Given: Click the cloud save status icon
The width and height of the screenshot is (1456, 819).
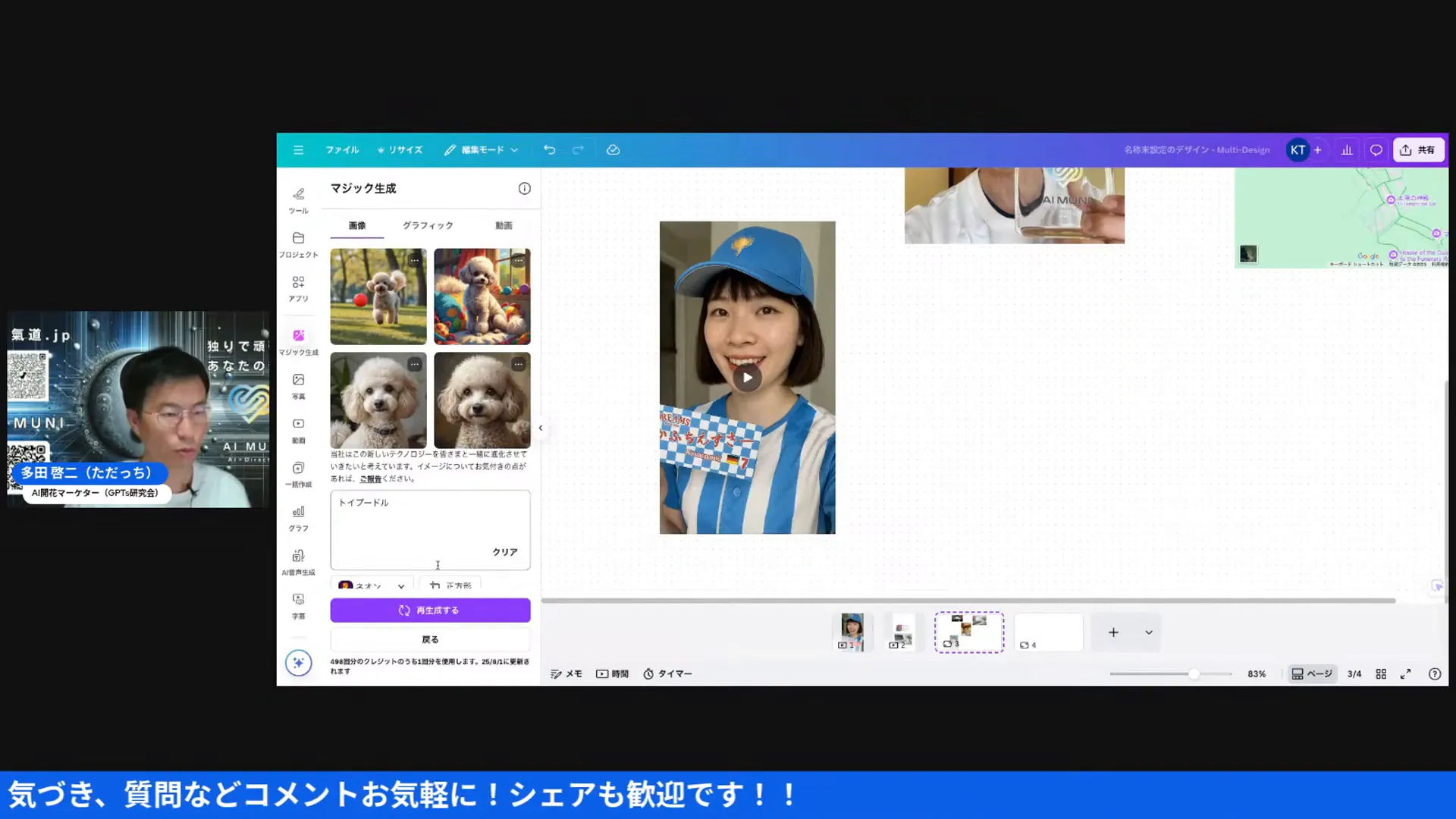Looking at the screenshot, I should click(613, 150).
